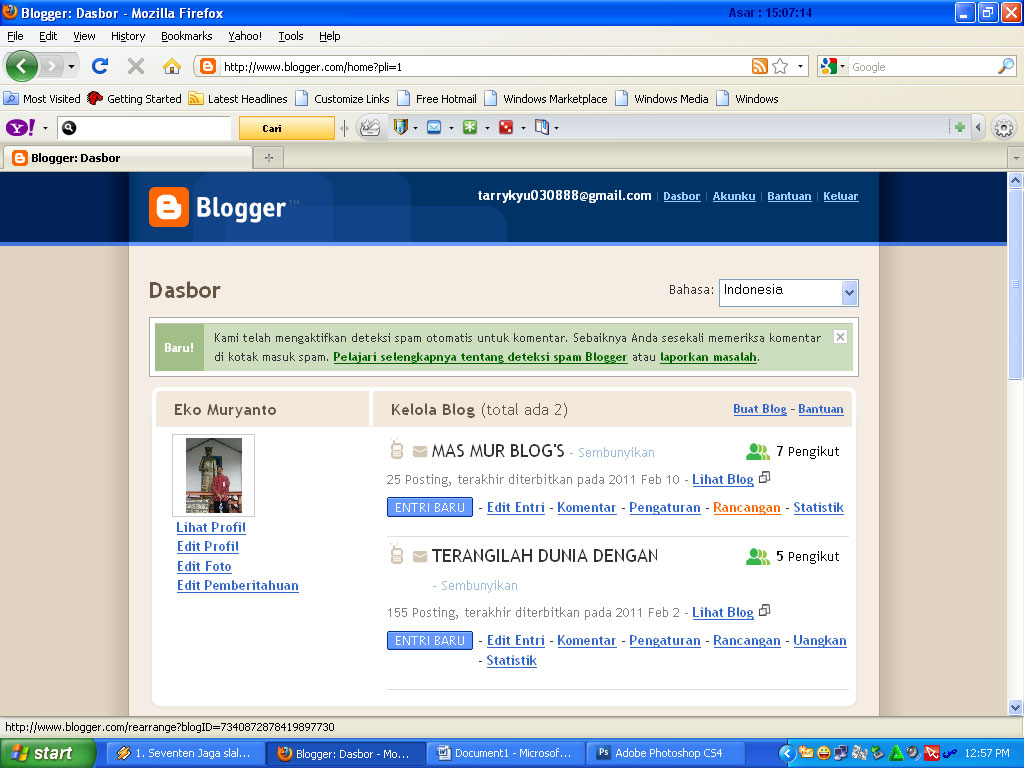Expand the dice icon dropdown arrow
This screenshot has width=1024, height=768.
click(522, 128)
